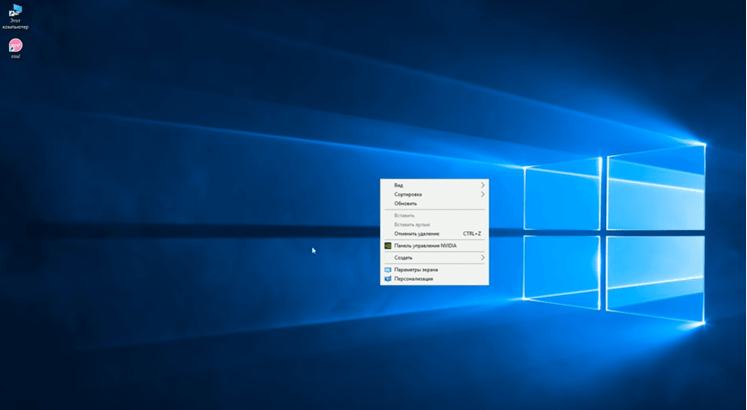Select the pink circular osu! desktop icon
Viewport: 747px width, 410px height.
(x=15, y=45)
